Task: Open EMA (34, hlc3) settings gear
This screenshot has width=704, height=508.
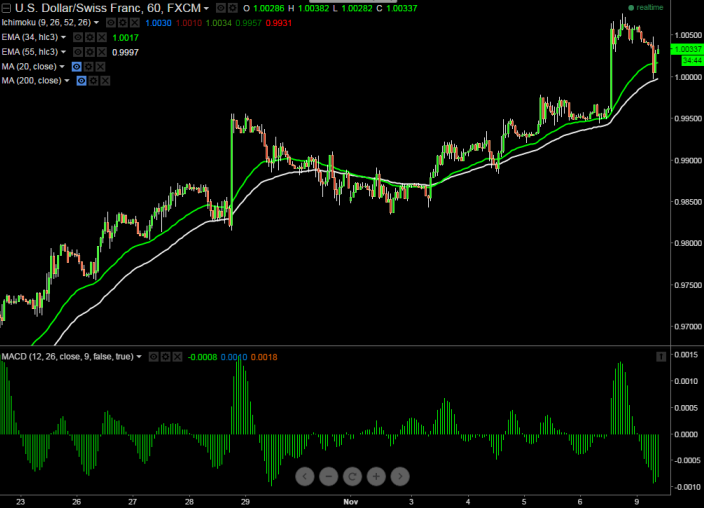Action: click(90, 37)
